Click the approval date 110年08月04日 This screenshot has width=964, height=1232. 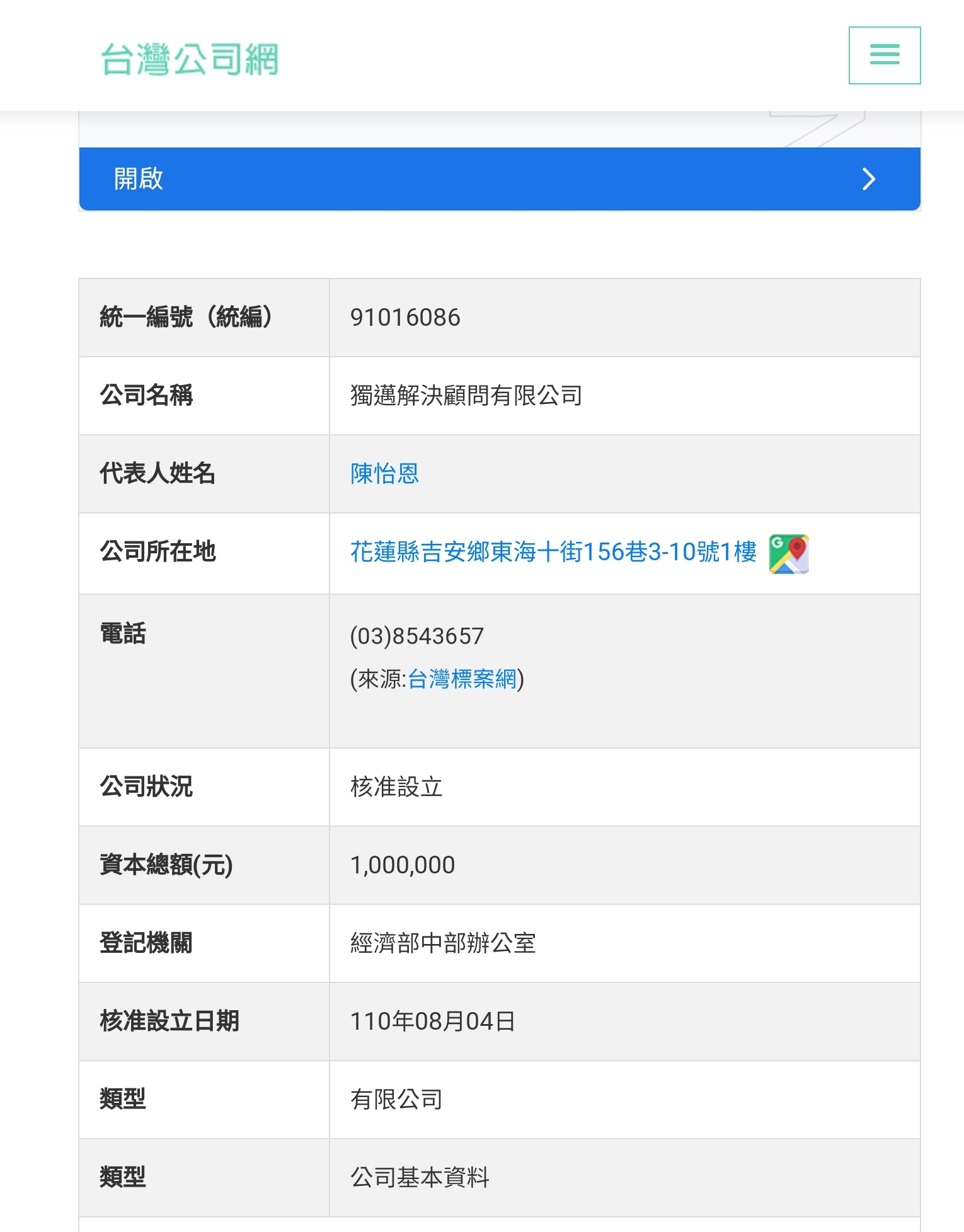pos(432,1022)
